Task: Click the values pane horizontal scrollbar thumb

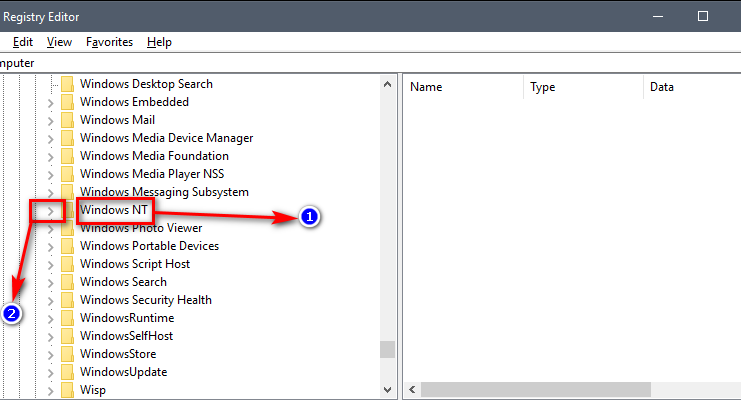Action: click(x=536, y=390)
